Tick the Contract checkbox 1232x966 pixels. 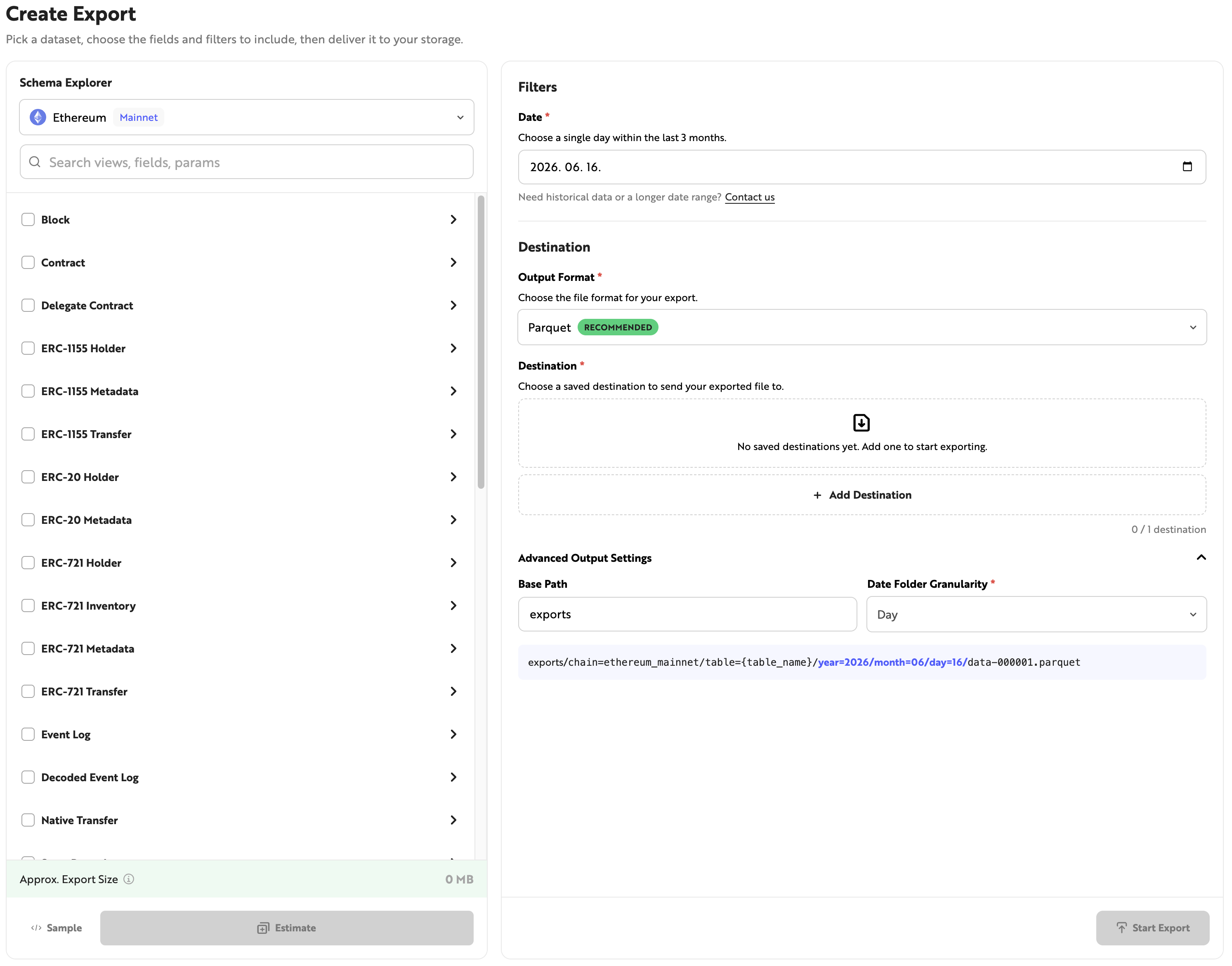pyautogui.click(x=28, y=262)
